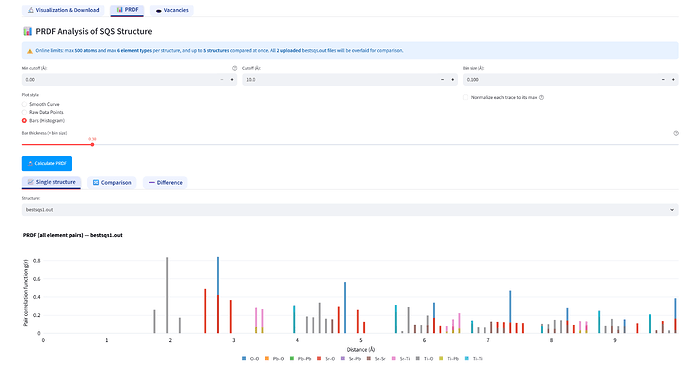Click help icon beside Bar thickness slider

coord(675,133)
